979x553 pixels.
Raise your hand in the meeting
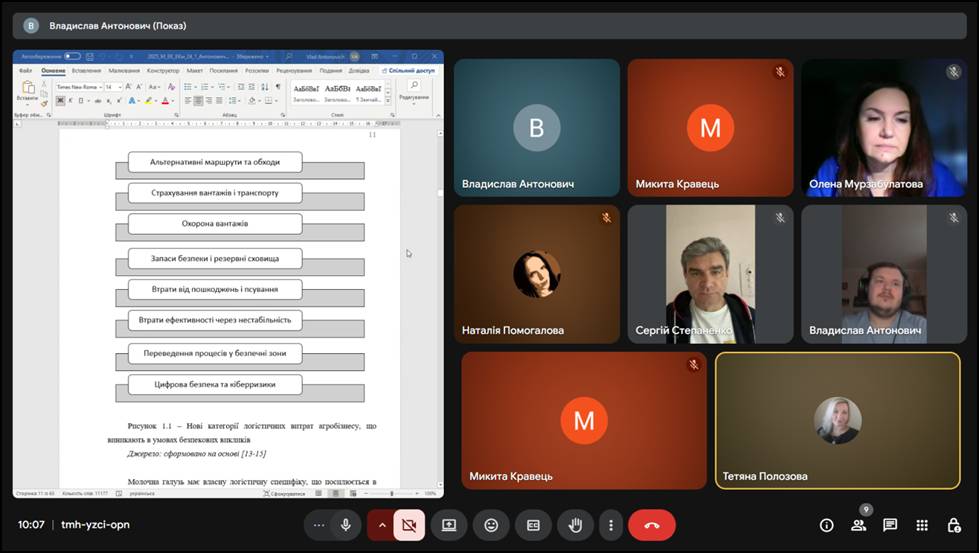pos(575,525)
